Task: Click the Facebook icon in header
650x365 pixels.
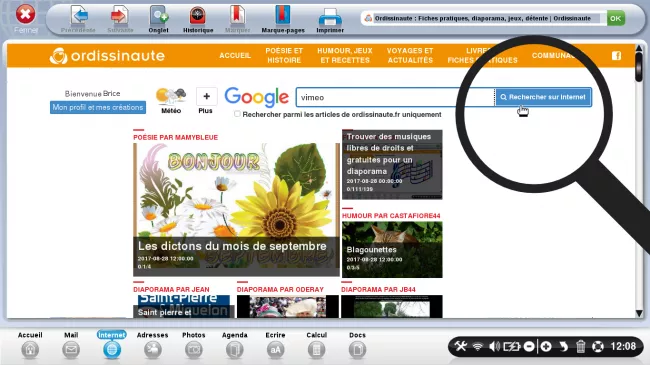Action: 616,56
